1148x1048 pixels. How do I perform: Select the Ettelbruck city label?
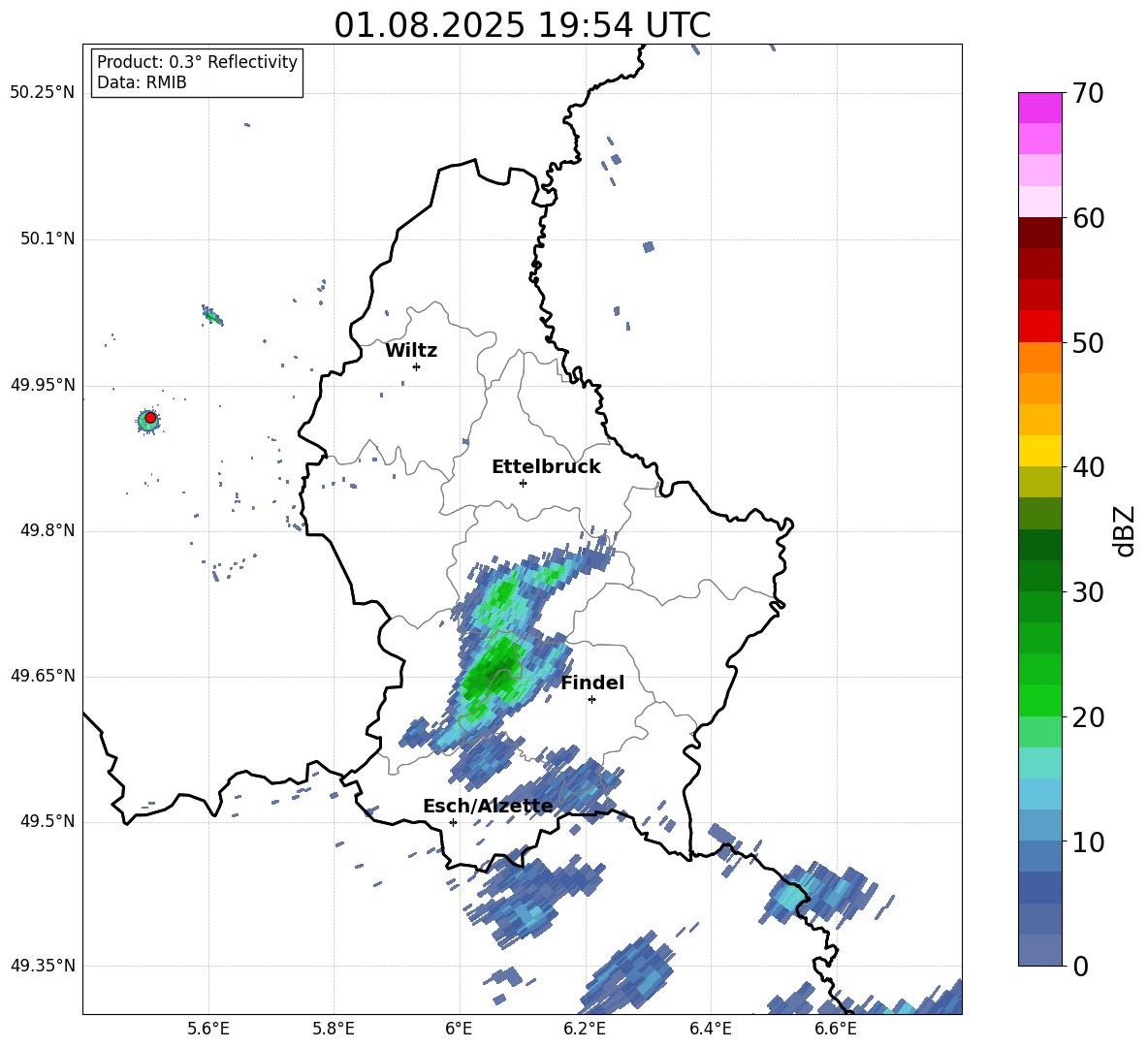(546, 467)
